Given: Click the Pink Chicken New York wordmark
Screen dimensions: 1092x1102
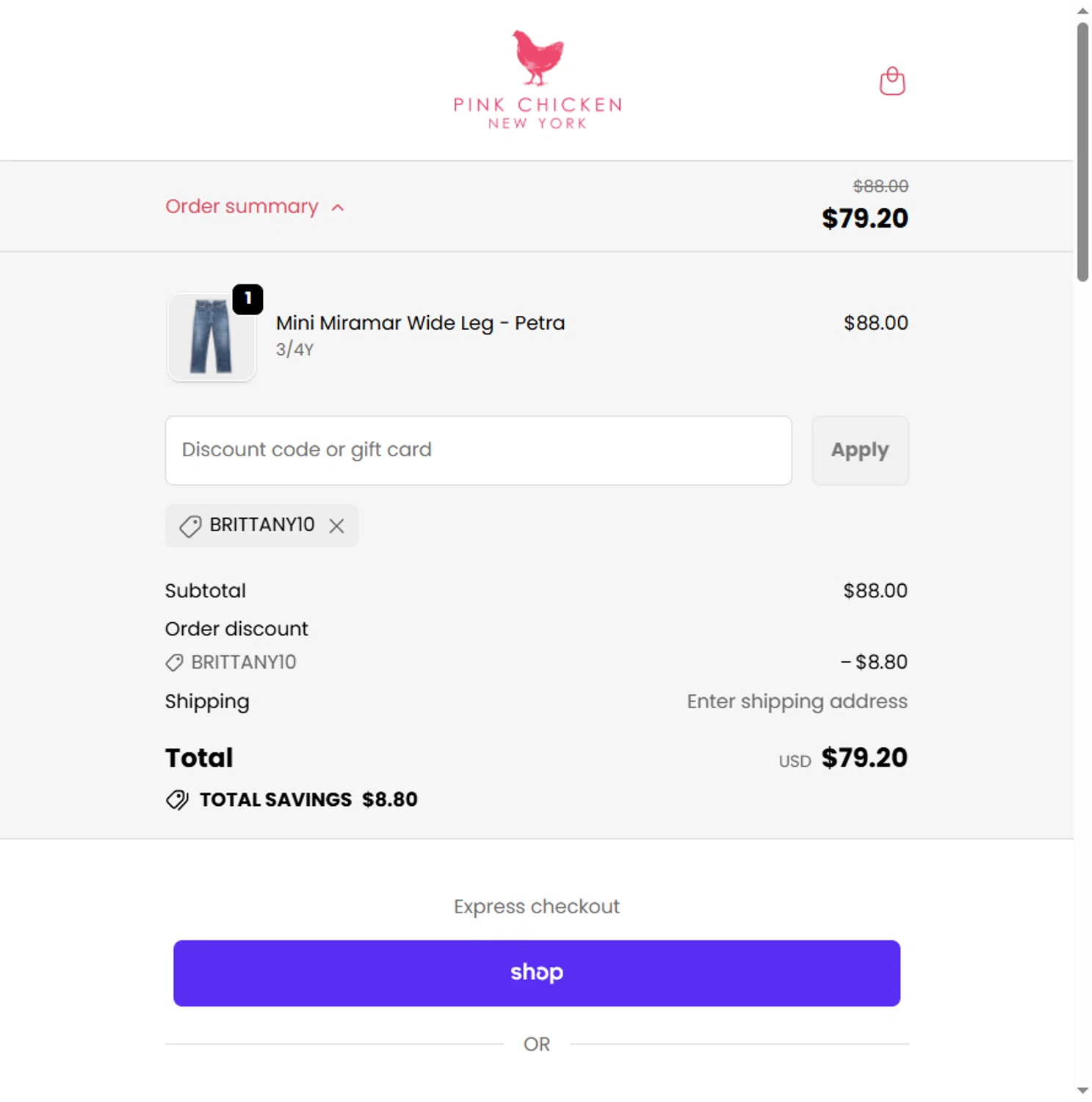Looking at the screenshot, I should coord(538,114).
